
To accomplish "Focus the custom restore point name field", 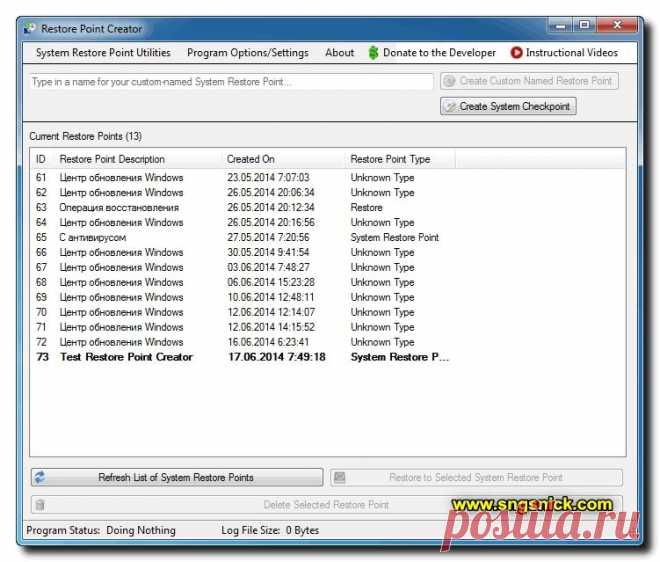I will click(231, 81).
